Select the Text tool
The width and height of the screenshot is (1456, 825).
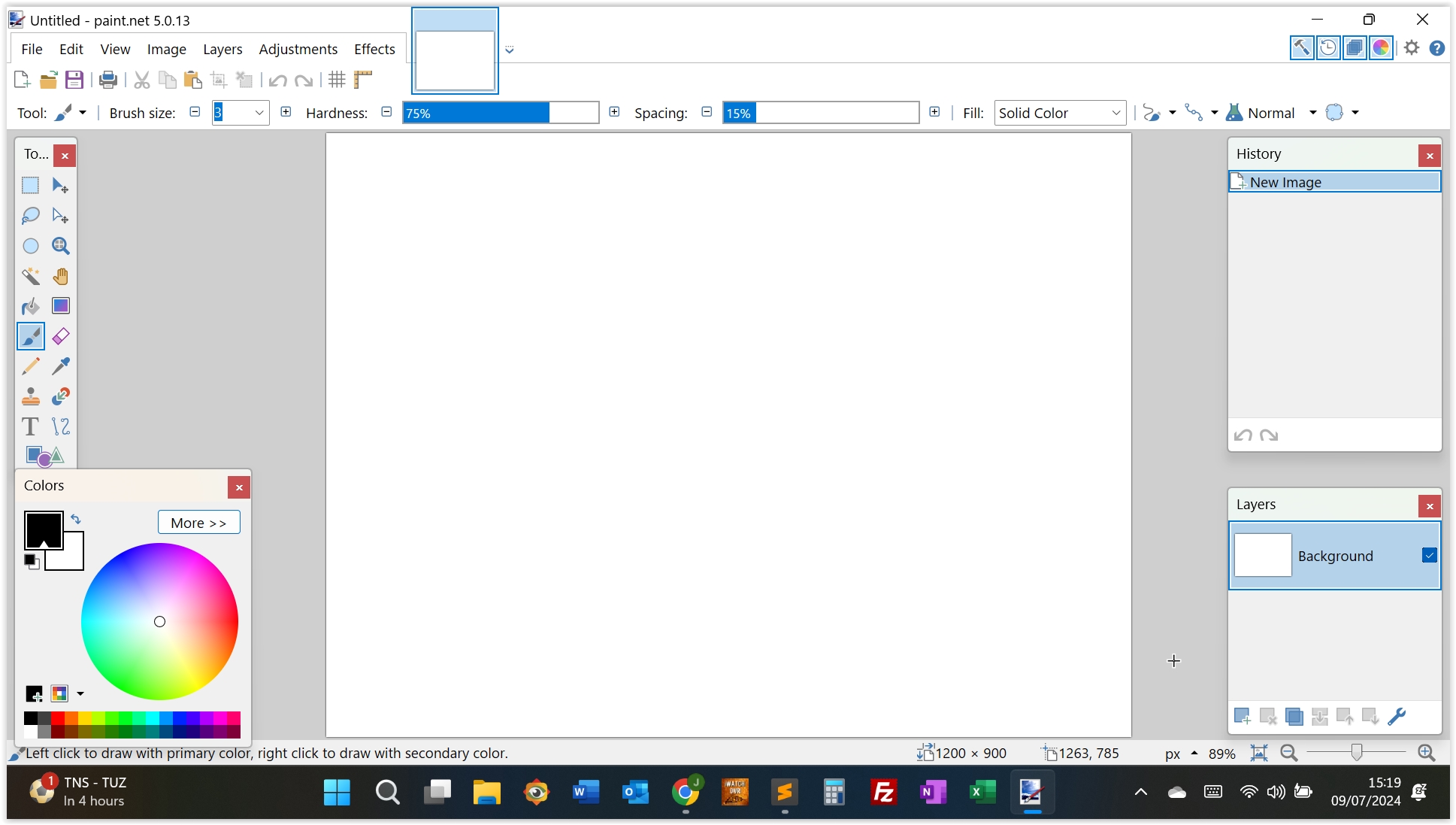click(x=31, y=426)
